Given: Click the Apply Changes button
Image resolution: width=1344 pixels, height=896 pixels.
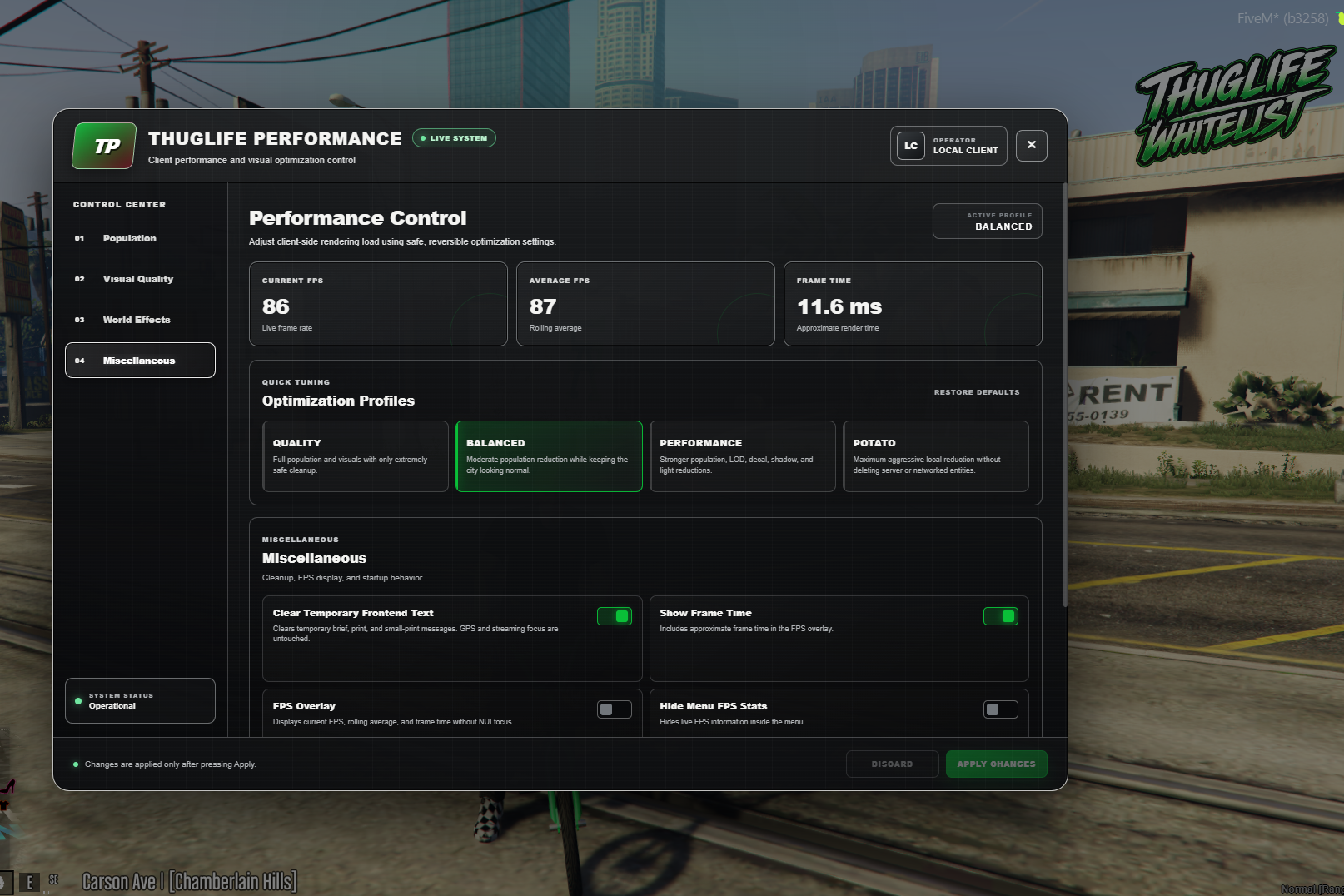Looking at the screenshot, I should click(x=997, y=764).
